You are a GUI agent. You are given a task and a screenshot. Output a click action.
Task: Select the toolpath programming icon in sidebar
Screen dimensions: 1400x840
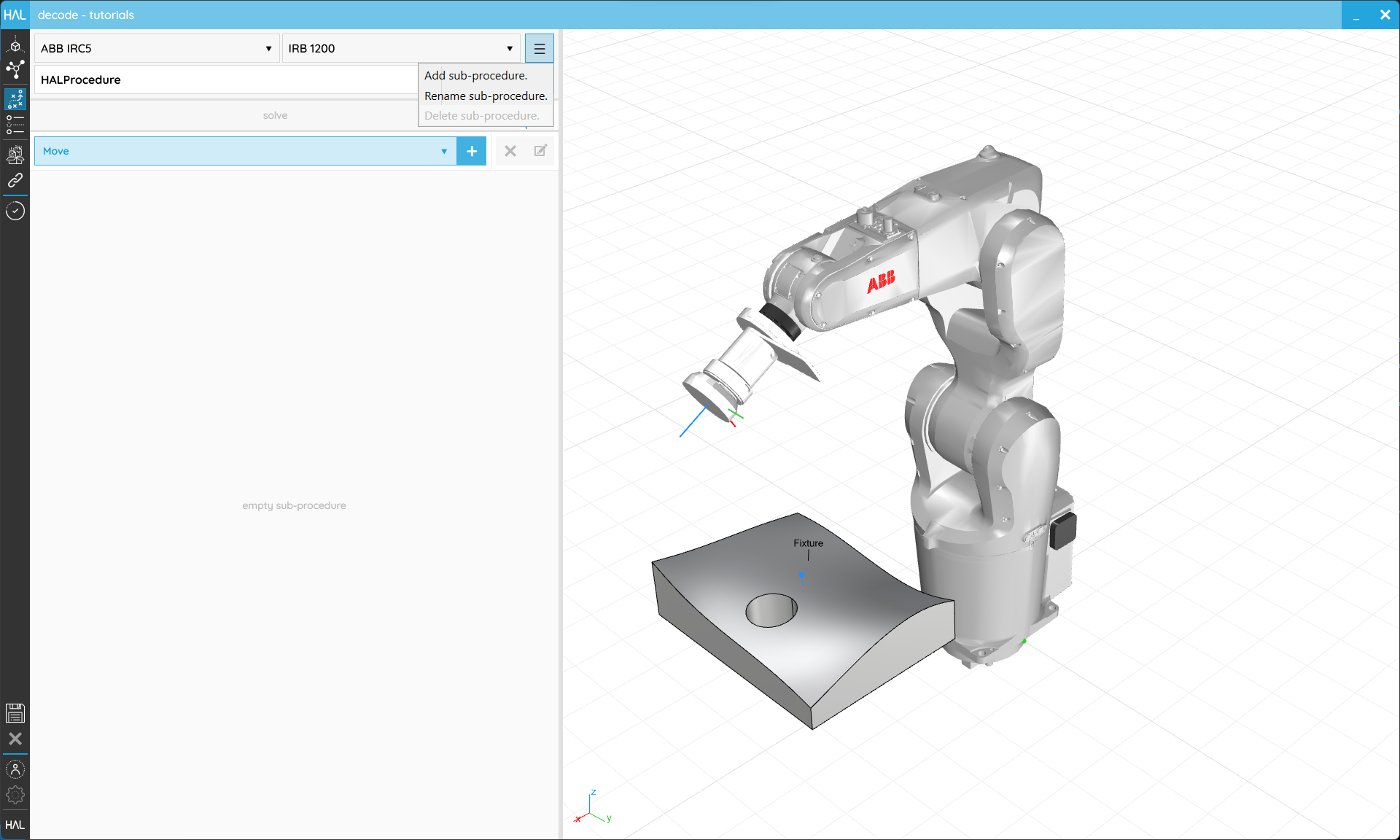pyautogui.click(x=15, y=98)
